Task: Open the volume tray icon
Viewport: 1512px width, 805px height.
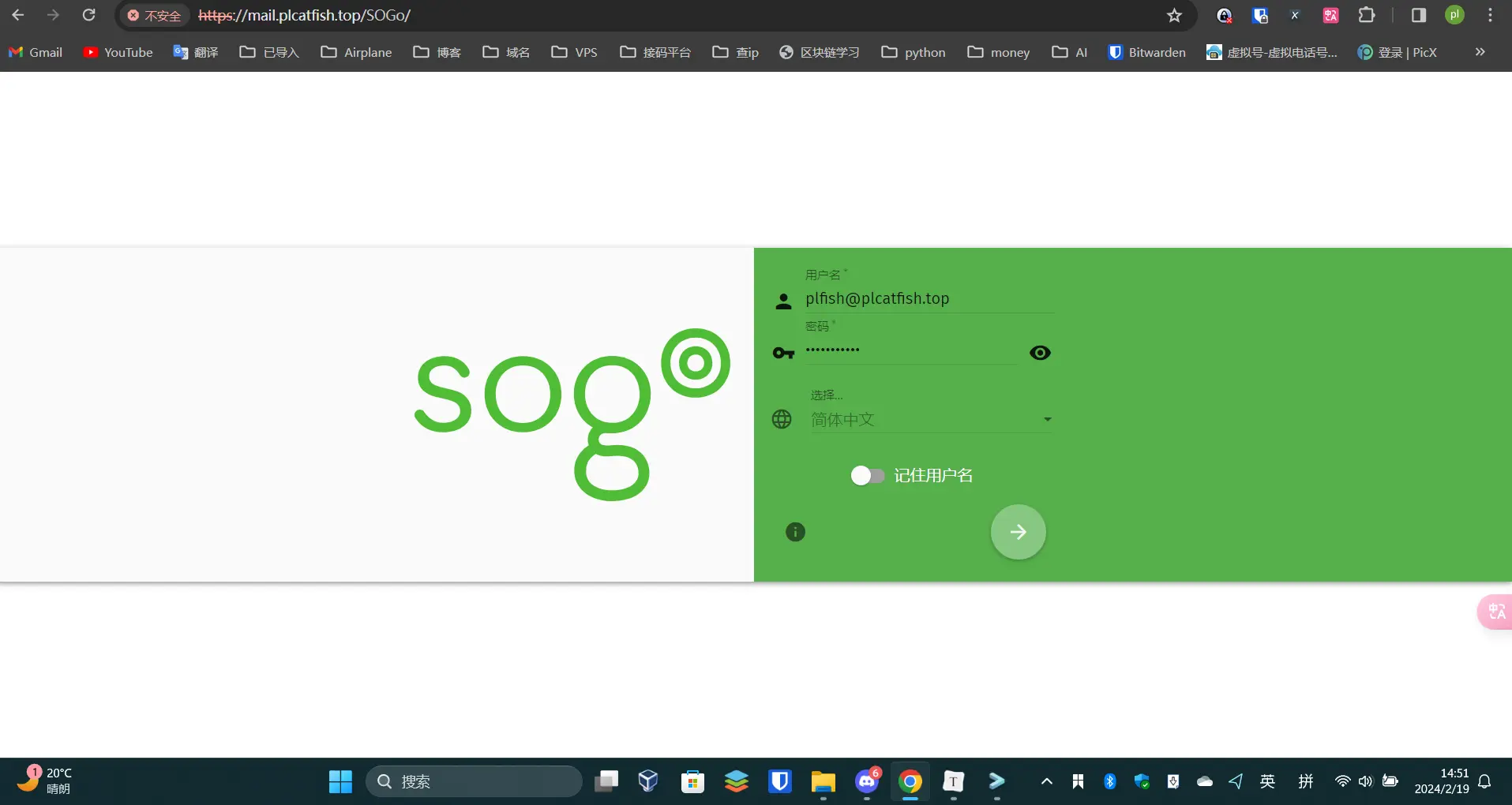Action: click(1366, 781)
